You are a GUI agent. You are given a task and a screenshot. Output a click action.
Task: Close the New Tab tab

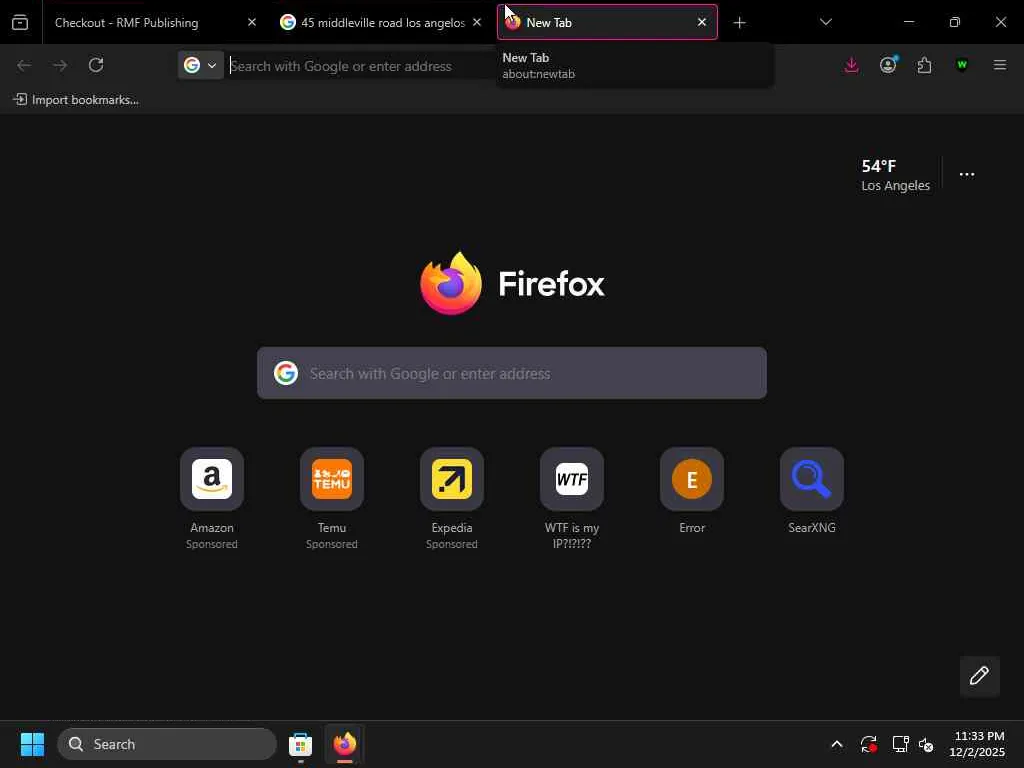701,22
